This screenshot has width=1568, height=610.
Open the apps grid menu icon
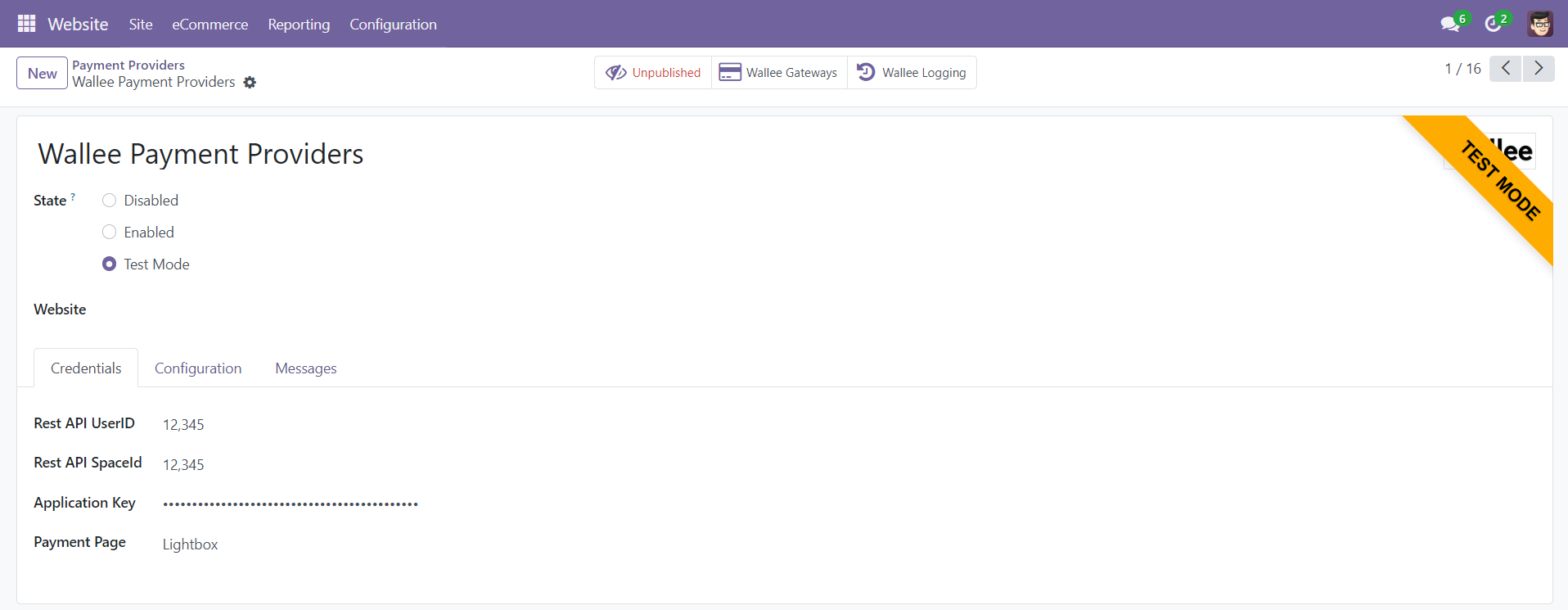tap(26, 24)
